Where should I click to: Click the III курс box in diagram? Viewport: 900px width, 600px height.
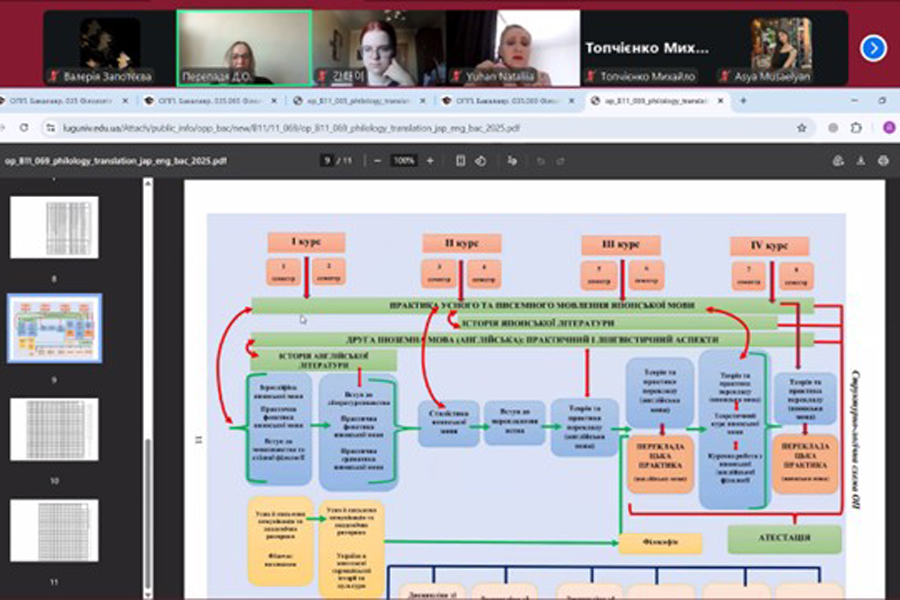click(620, 245)
